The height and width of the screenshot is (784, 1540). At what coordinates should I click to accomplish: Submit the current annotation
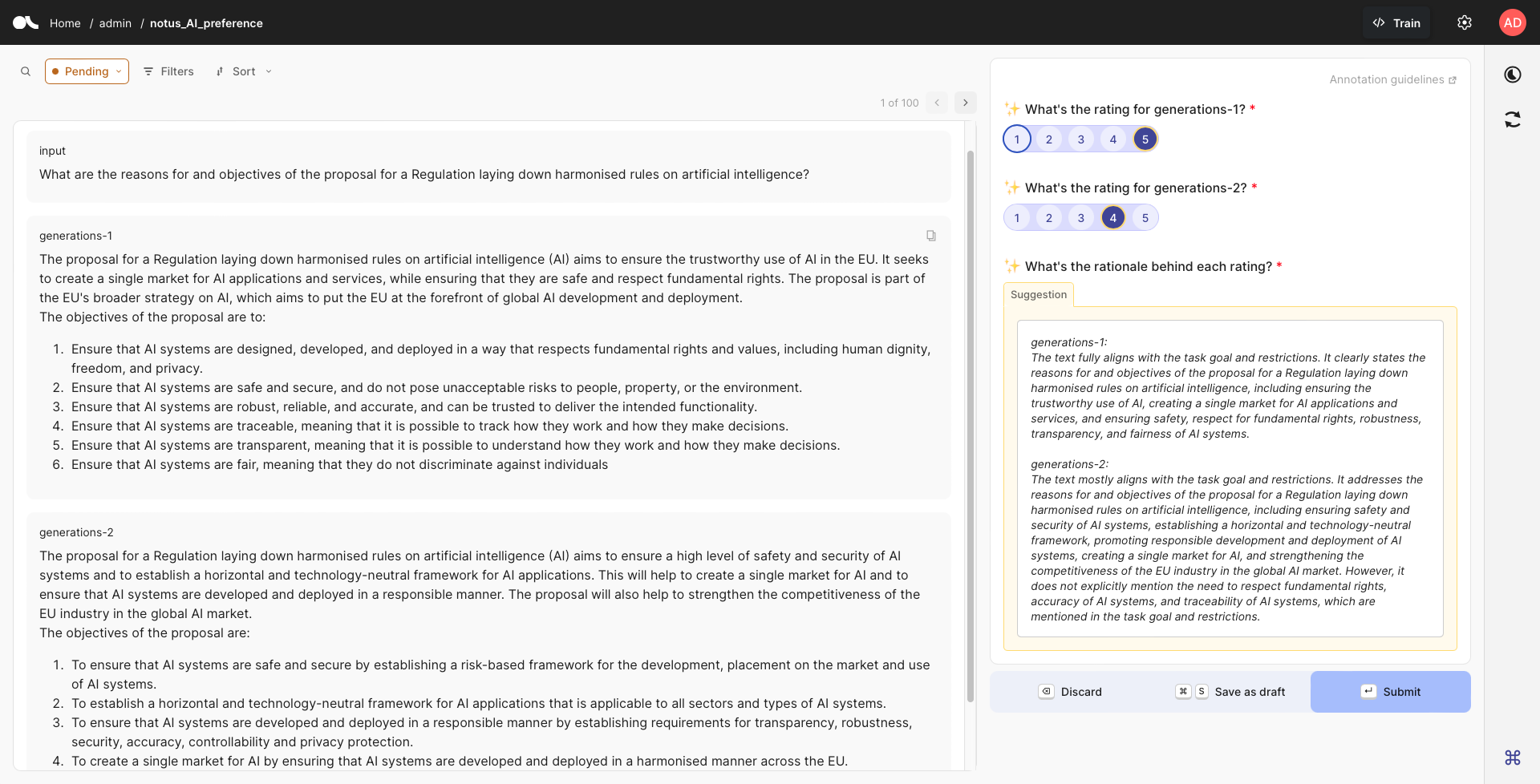click(1390, 691)
